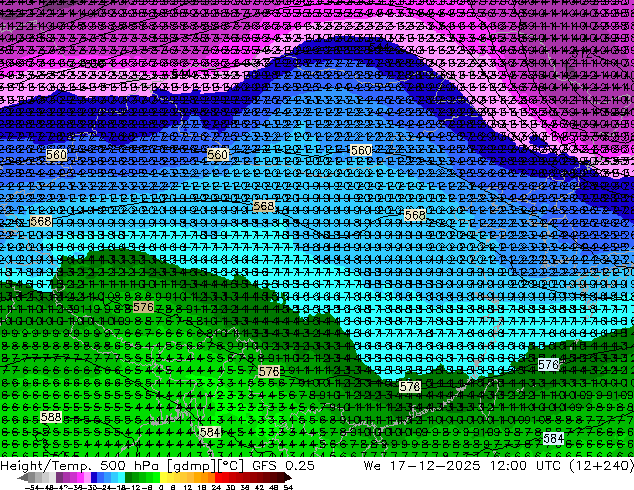Click the '24' legend scale value
The image size is (634, 490).
click(x=216, y=487)
